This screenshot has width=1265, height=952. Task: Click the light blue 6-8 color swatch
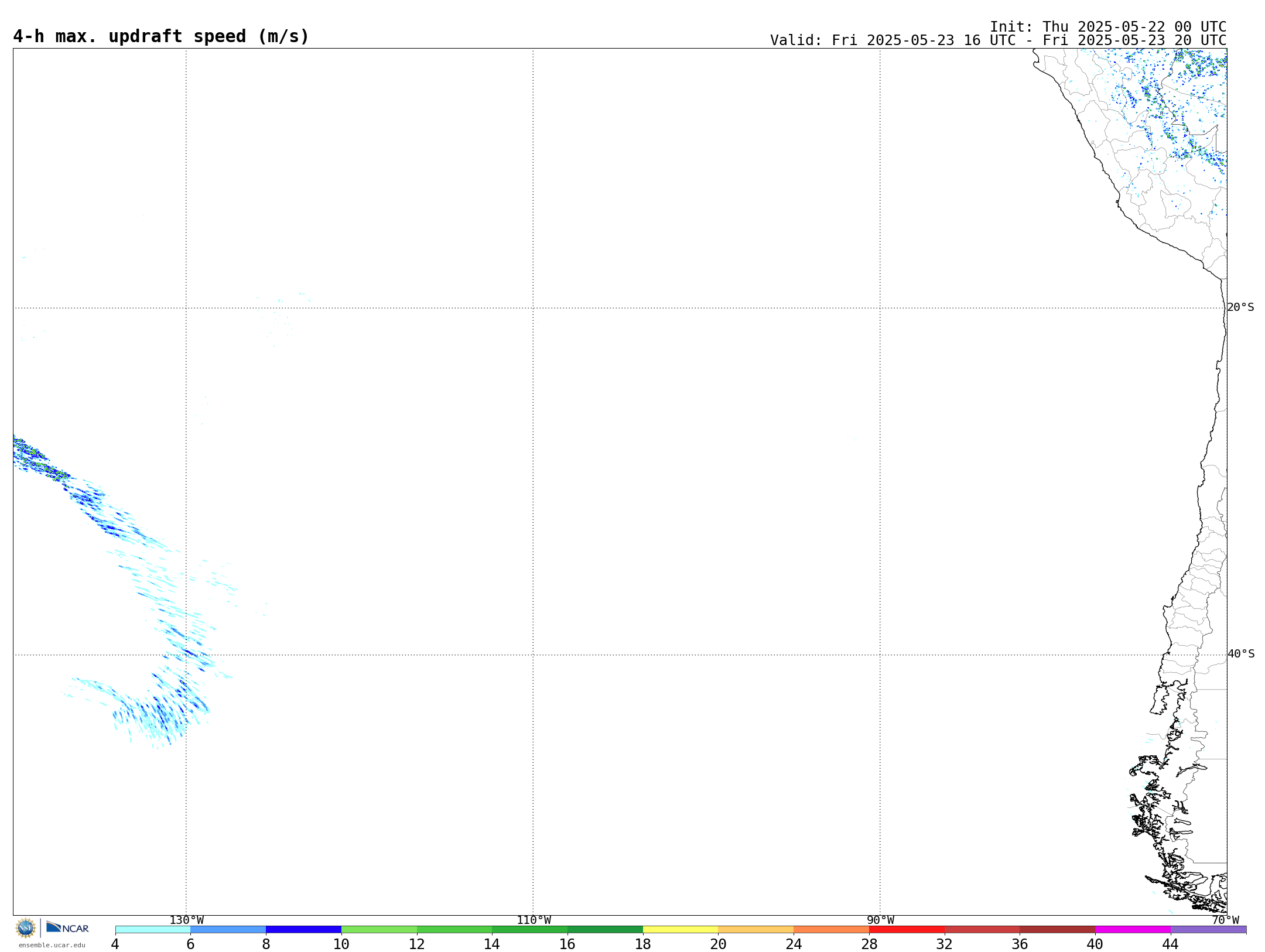click(228, 930)
